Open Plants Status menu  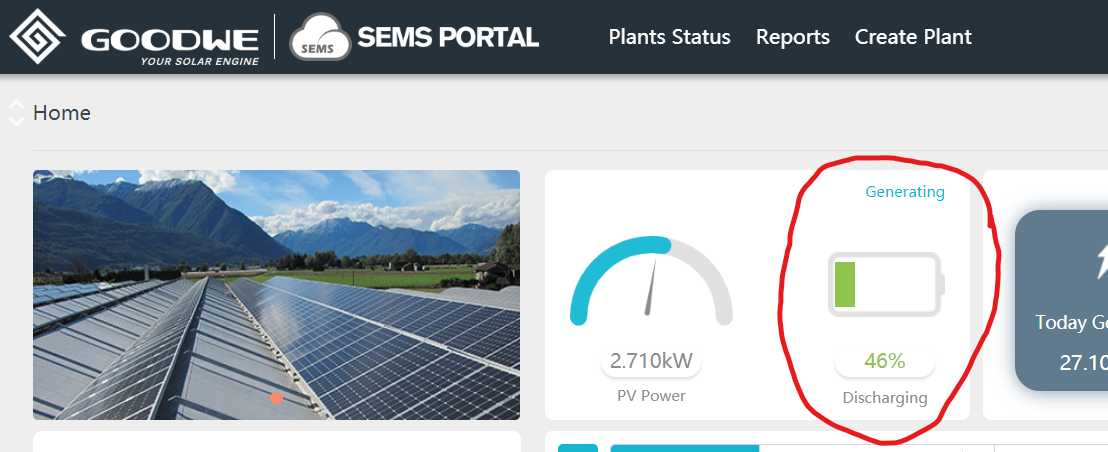coord(669,37)
